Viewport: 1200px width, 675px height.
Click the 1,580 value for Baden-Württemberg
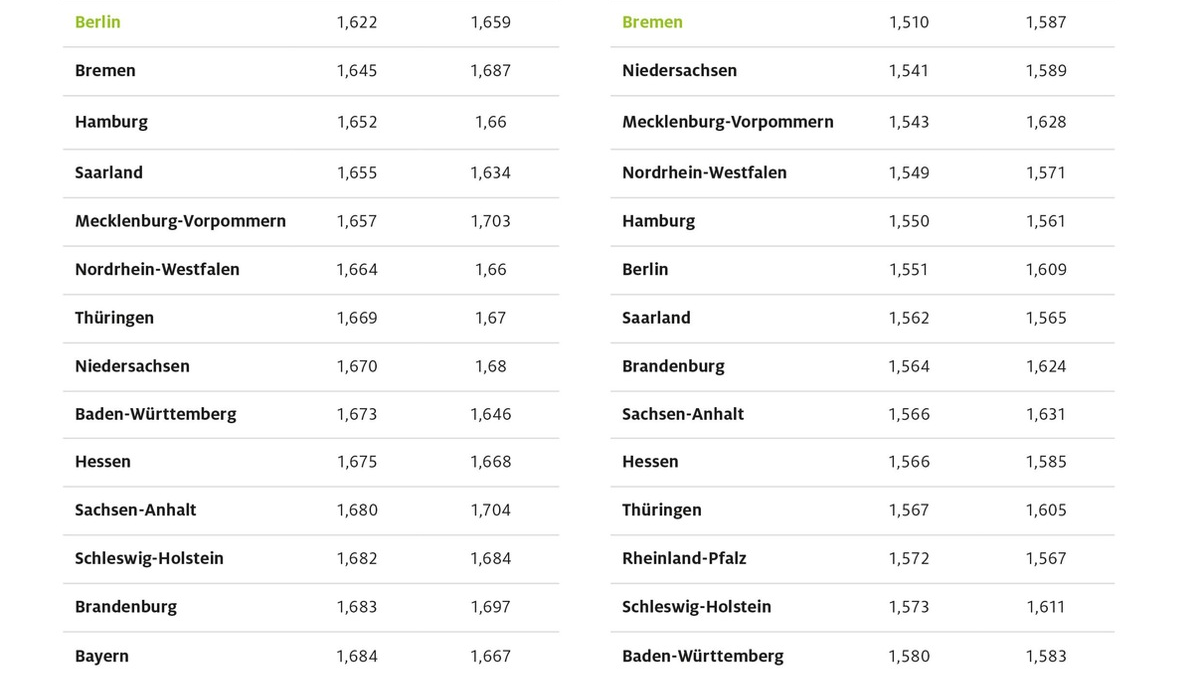[909, 656]
